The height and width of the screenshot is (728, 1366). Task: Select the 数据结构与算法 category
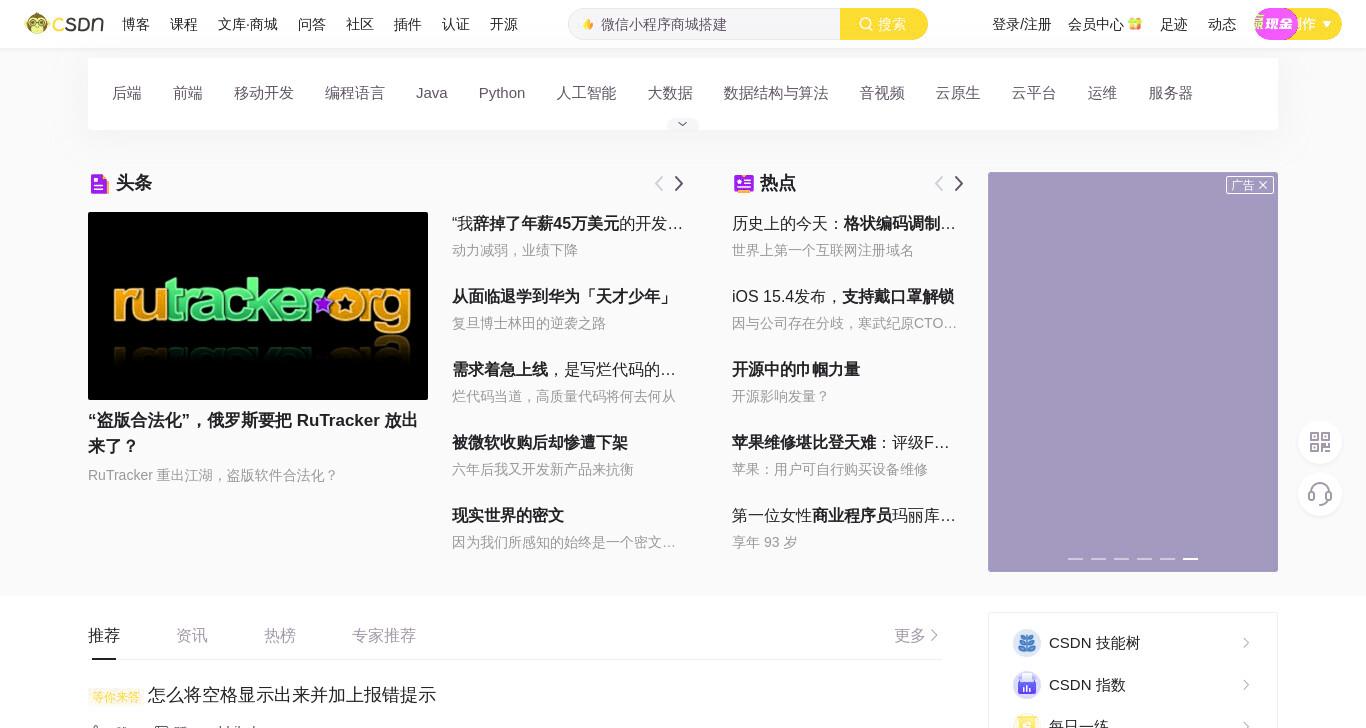click(776, 93)
